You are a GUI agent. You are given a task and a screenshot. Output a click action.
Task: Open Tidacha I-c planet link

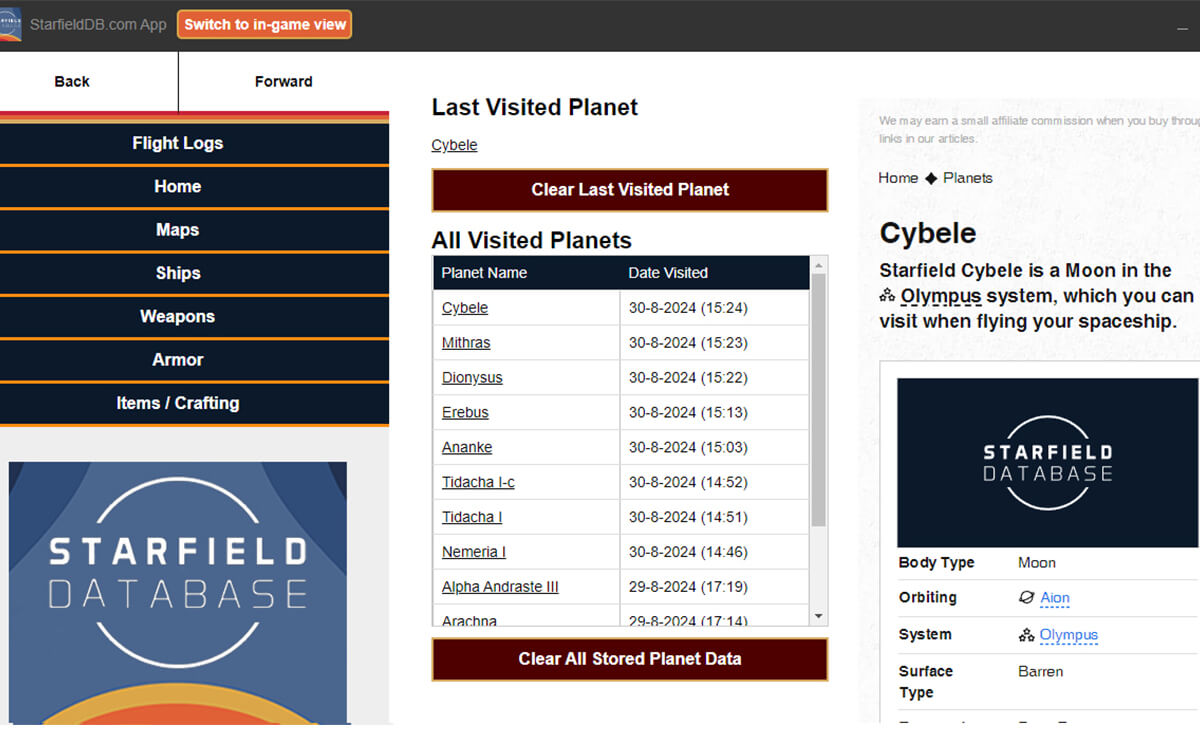[x=478, y=482]
